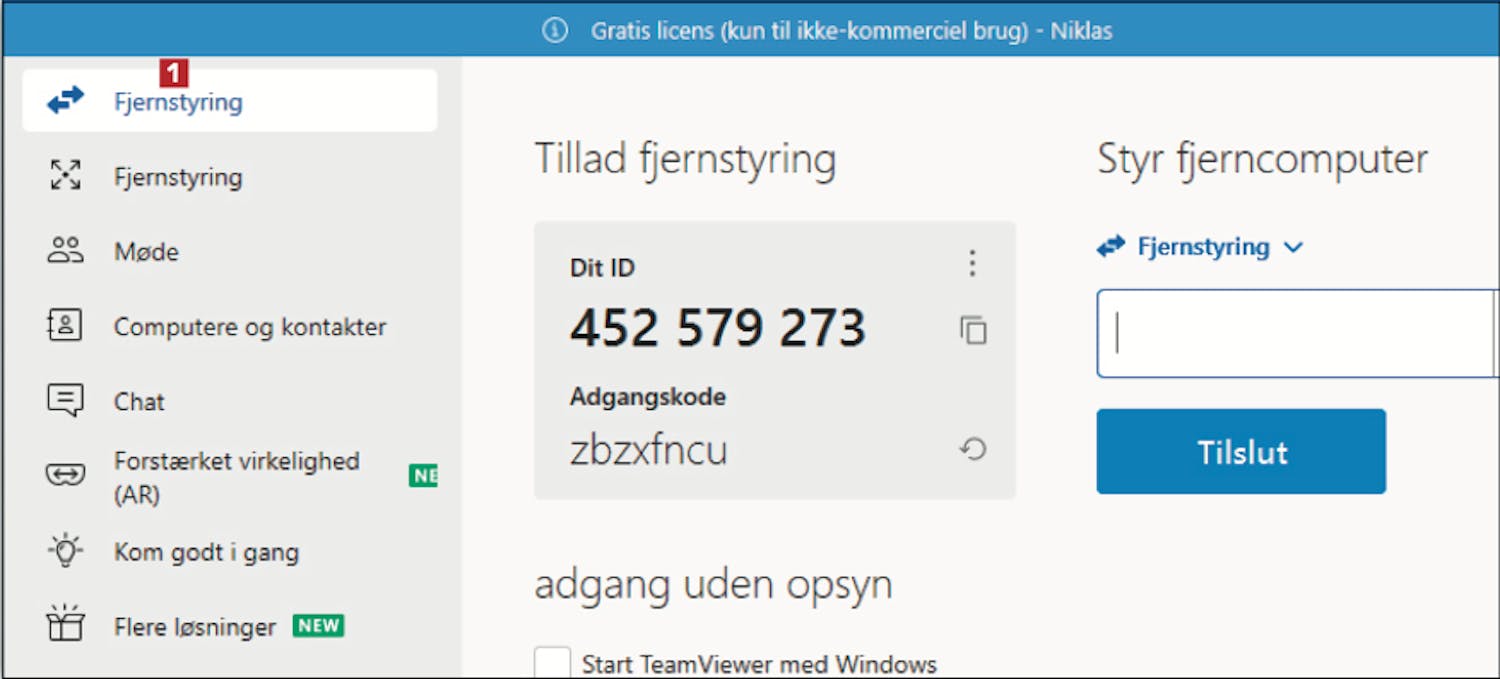Open the Møde menu item
Image resolution: width=1500 pixels, height=679 pixels.
(146, 252)
